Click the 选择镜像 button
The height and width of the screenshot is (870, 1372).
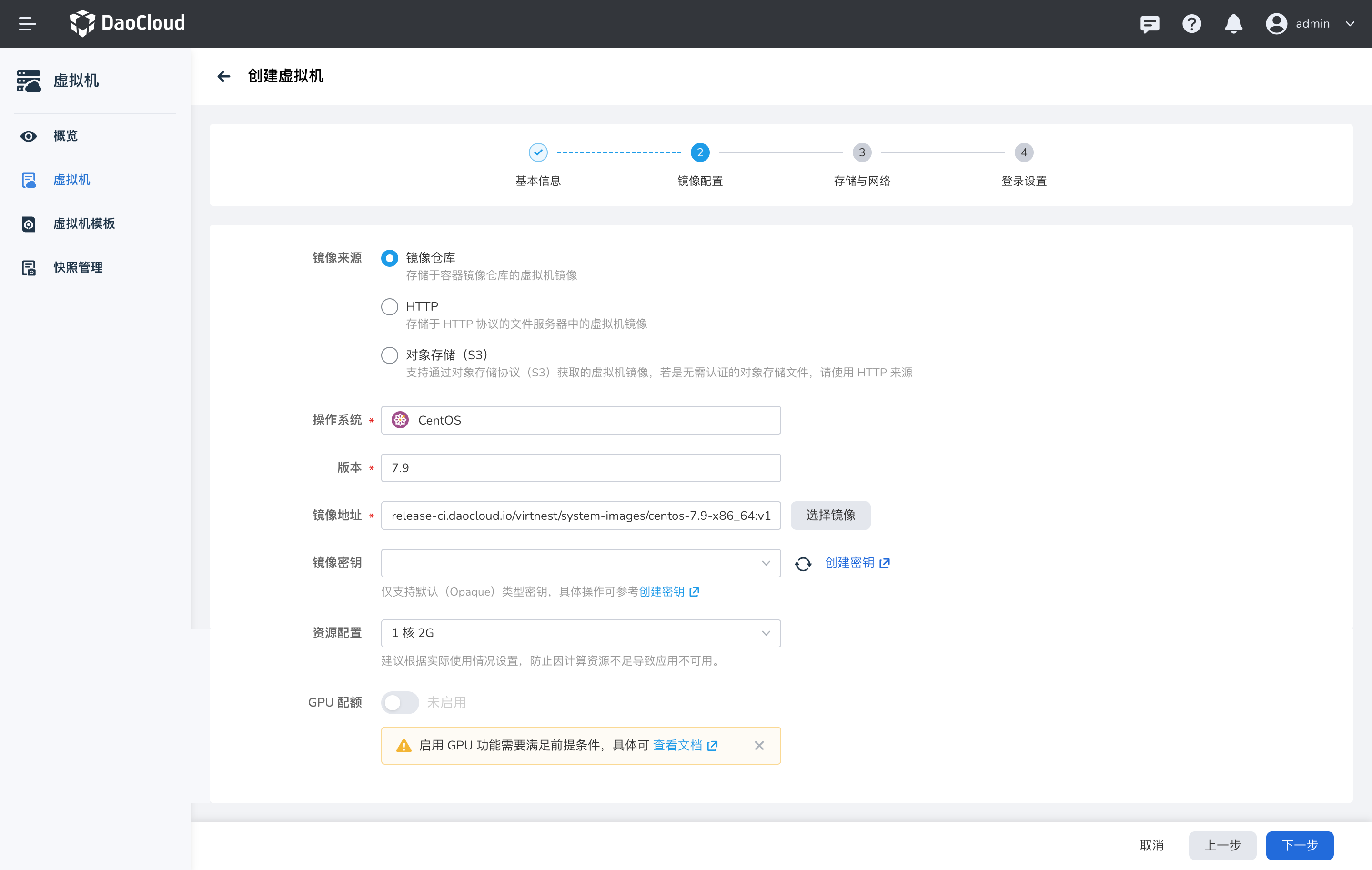(830, 515)
